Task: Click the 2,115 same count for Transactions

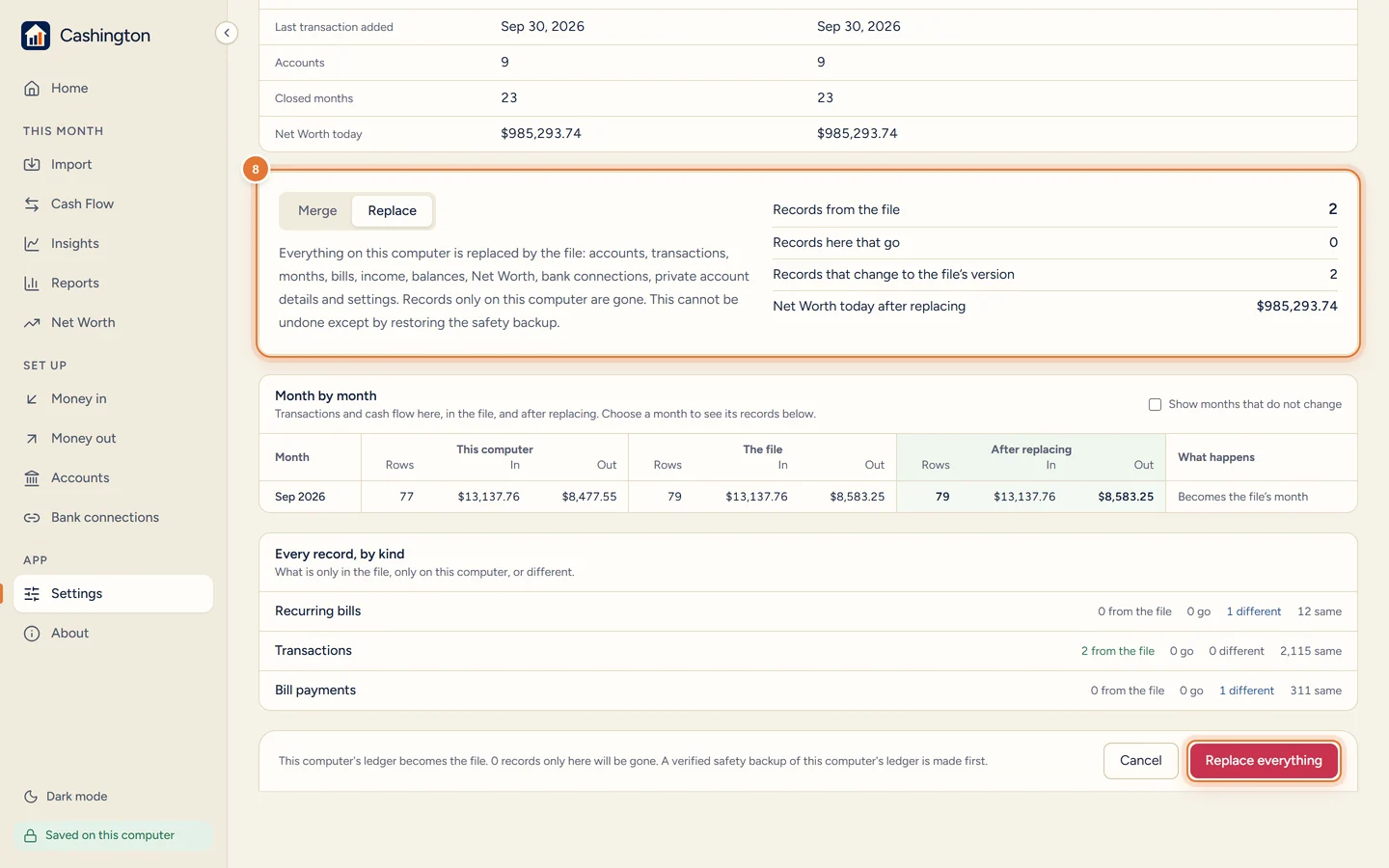Action: [1310, 652]
